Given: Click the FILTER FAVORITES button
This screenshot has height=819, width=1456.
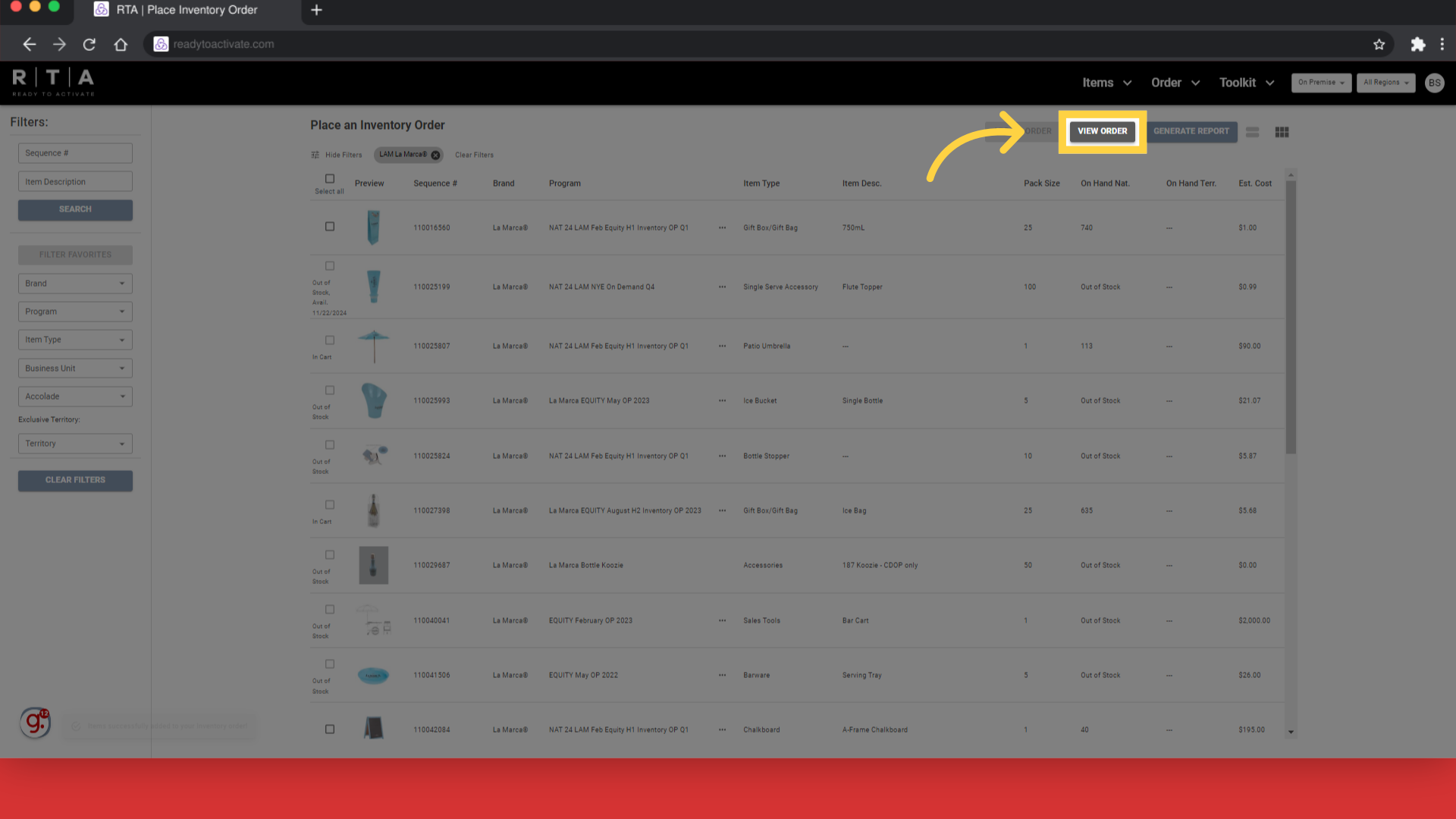Looking at the screenshot, I should click(x=75, y=255).
